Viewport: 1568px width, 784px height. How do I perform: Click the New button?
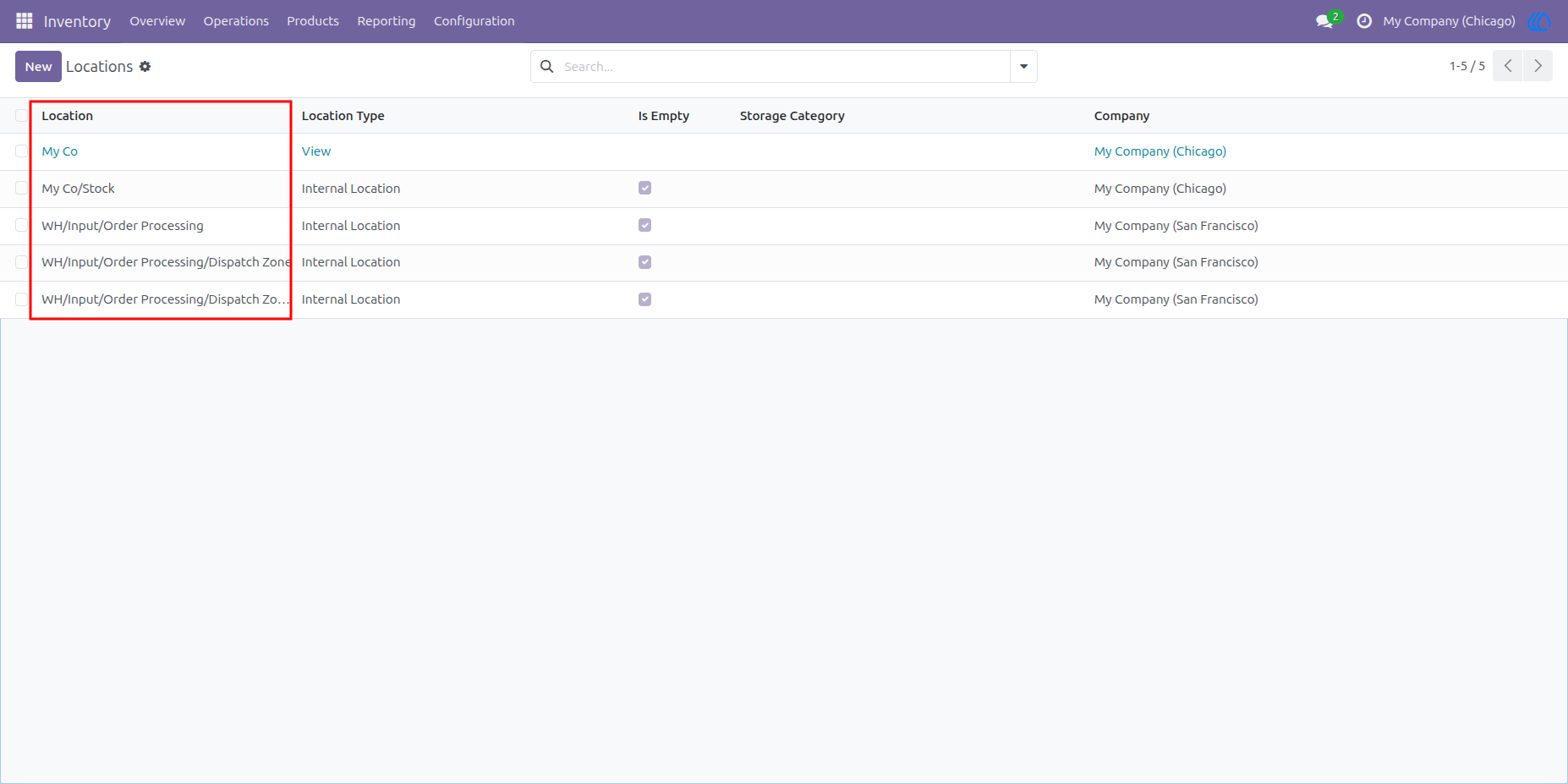pos(38,66)
